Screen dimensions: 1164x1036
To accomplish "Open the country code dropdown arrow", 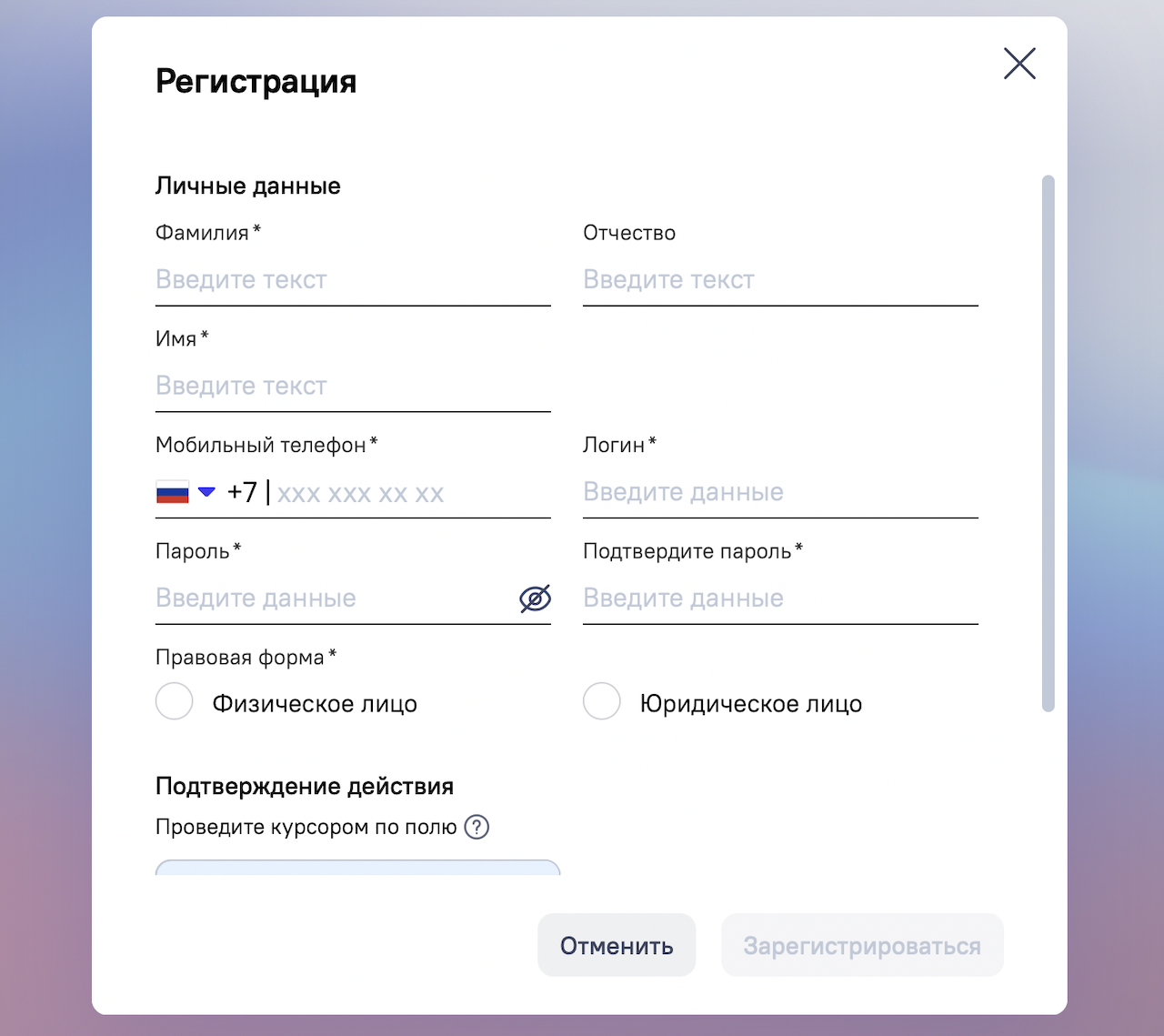I will click(206, 492).
